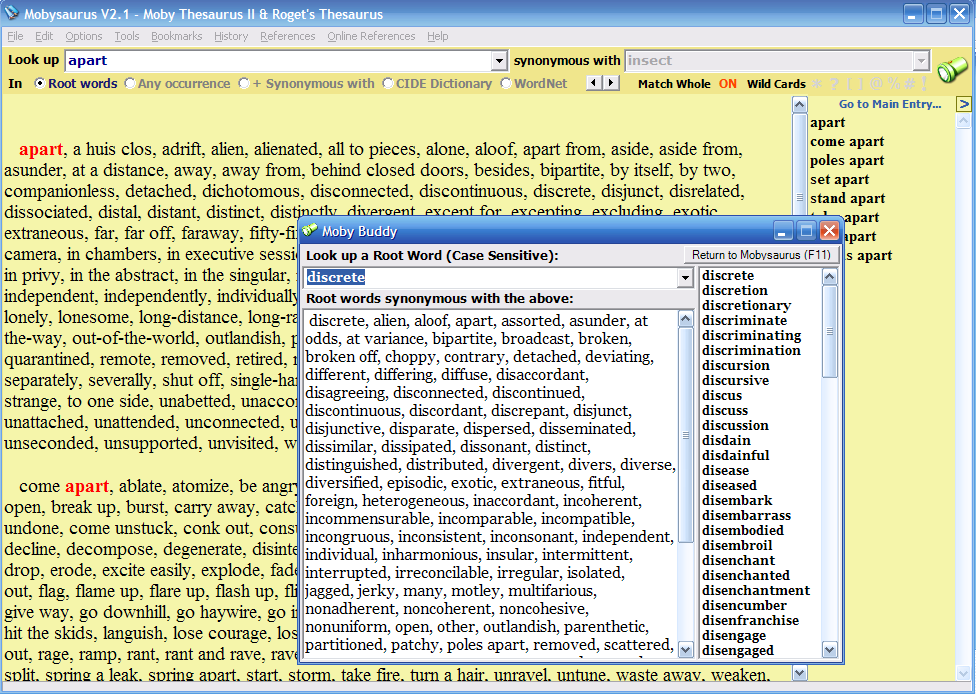
Task: Open the File menu
Action: point(15,36)
